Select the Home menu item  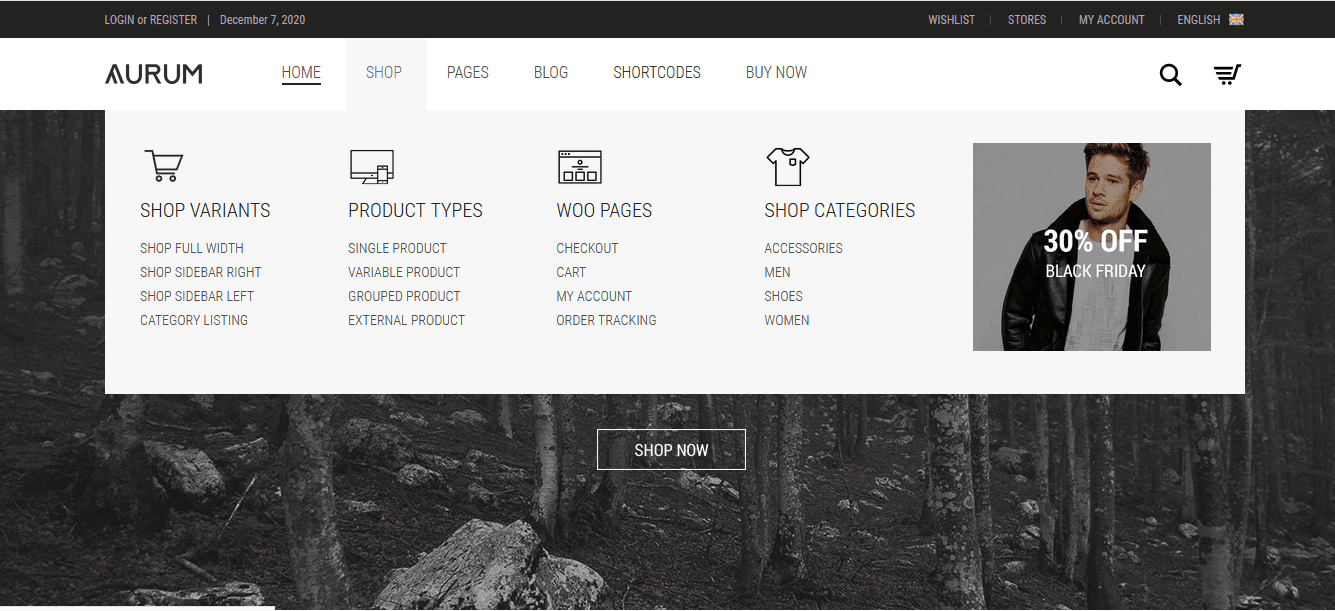[301, 73]
